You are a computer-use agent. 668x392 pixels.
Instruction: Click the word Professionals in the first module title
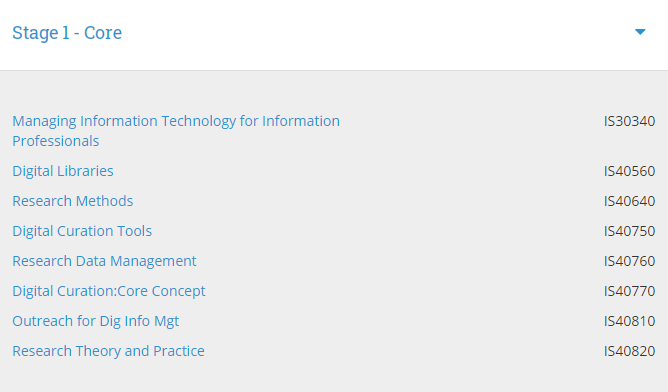55,141
